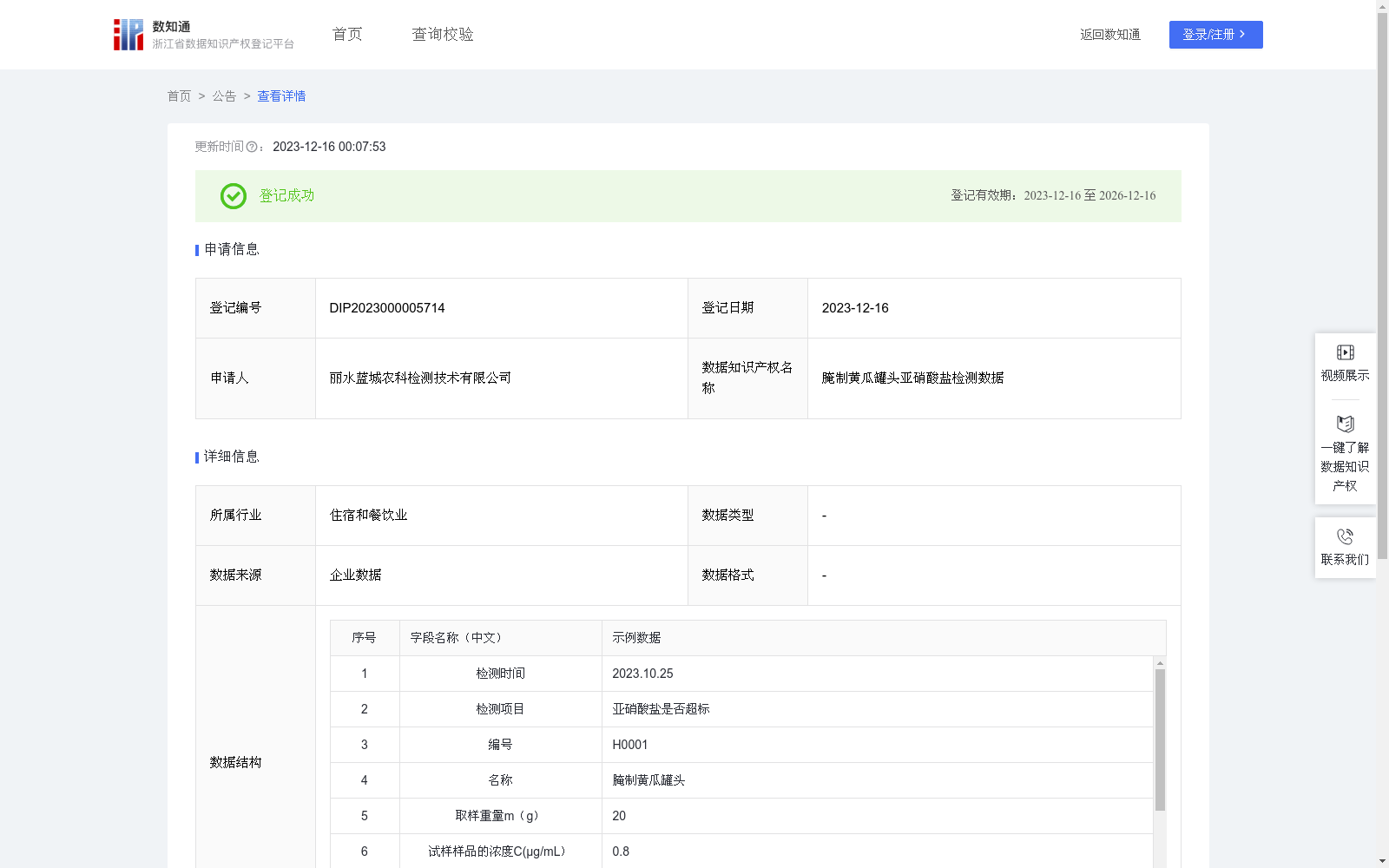The width and height of the screenshot is (1389, 868).
Task: Click the 试样样品的浓度C(μg/mL) field name
Action: 500,852
